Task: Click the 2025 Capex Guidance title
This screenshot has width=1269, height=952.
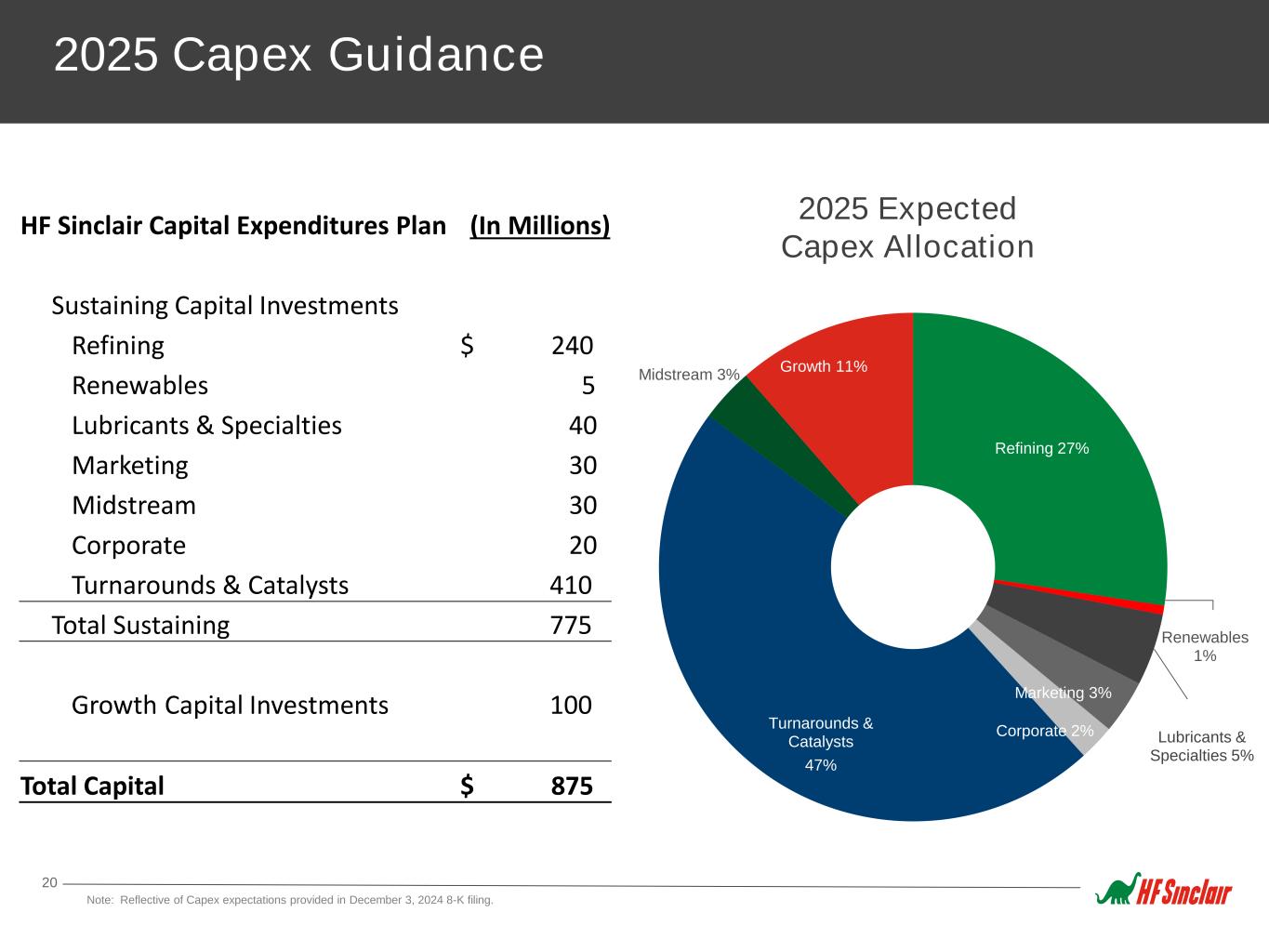Action: point(298,55)
